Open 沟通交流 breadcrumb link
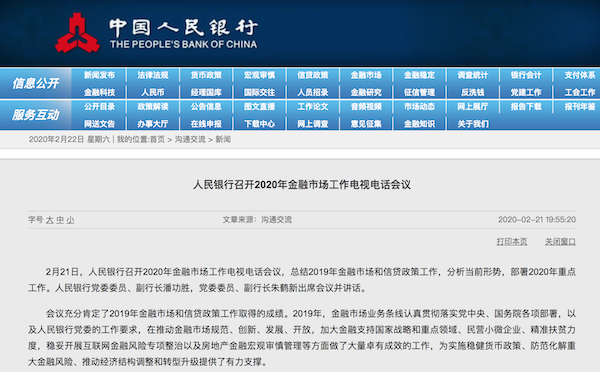600x372 pixels. click(190, 139)
